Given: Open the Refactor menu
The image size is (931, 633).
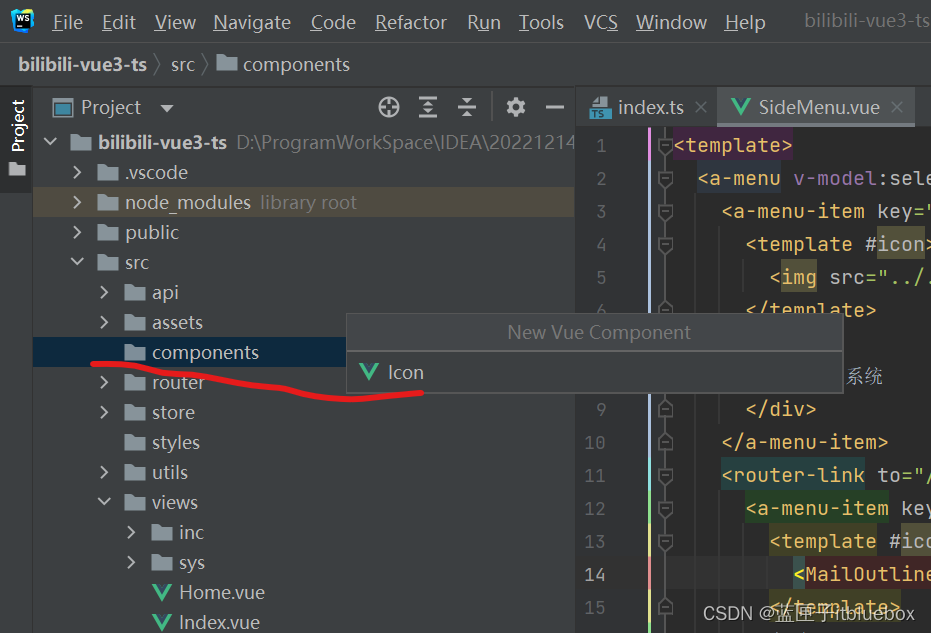Looking at the screenshot, I should coord(410,22).
